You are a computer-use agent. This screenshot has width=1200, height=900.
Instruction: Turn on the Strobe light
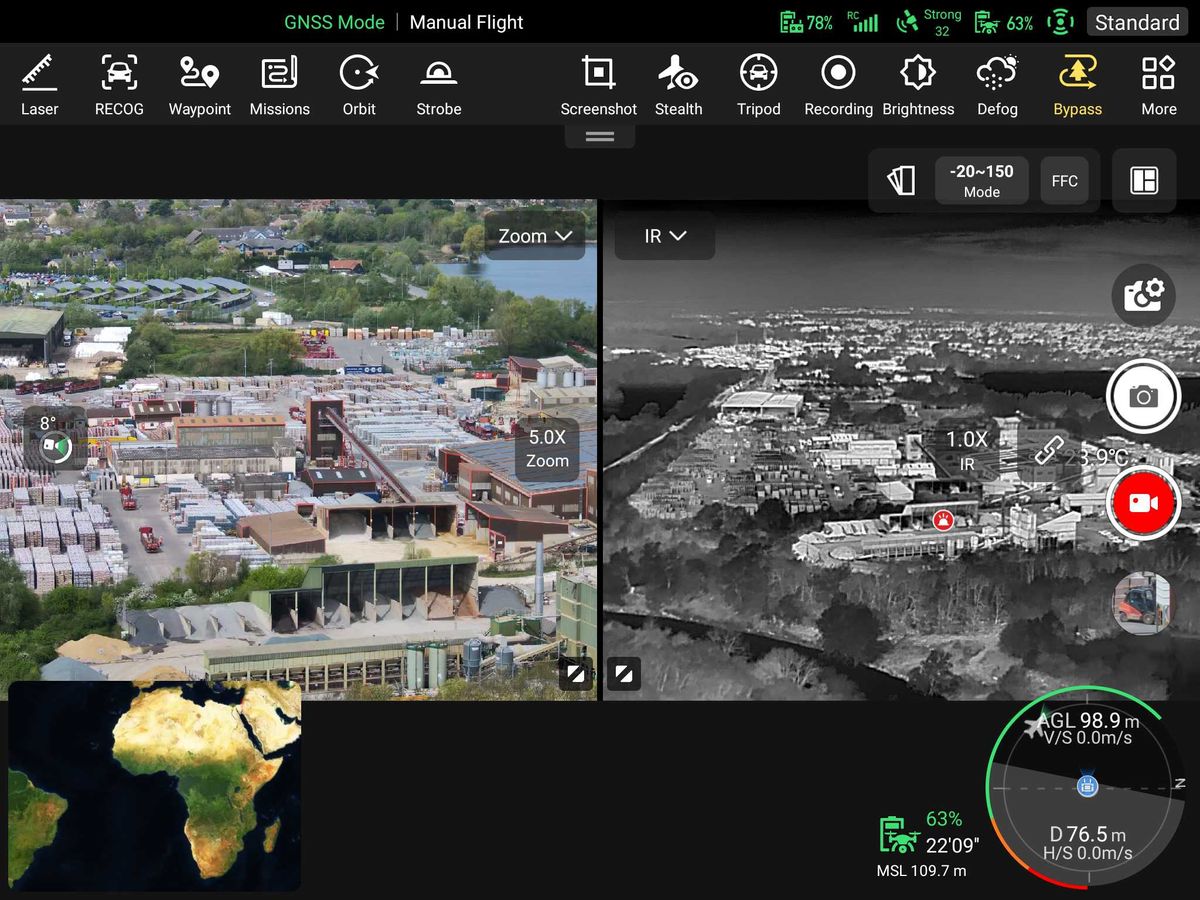pos(438,84)
